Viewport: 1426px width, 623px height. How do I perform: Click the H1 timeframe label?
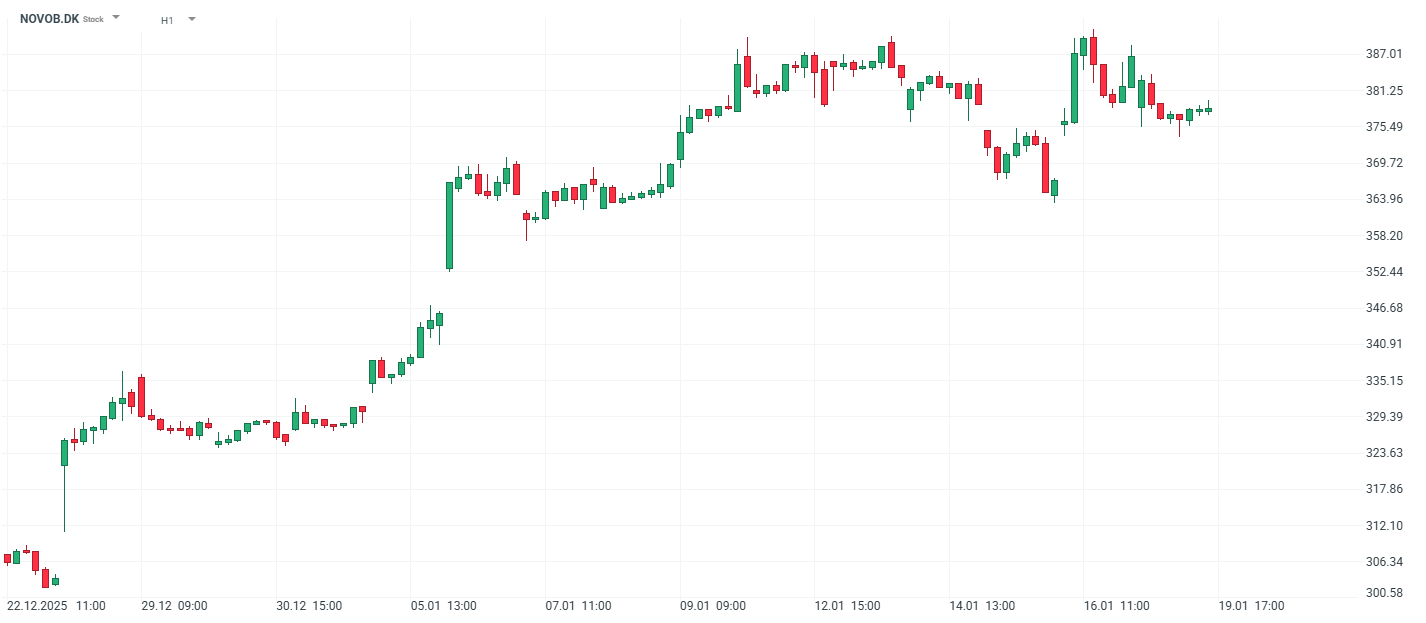[167, 20]
